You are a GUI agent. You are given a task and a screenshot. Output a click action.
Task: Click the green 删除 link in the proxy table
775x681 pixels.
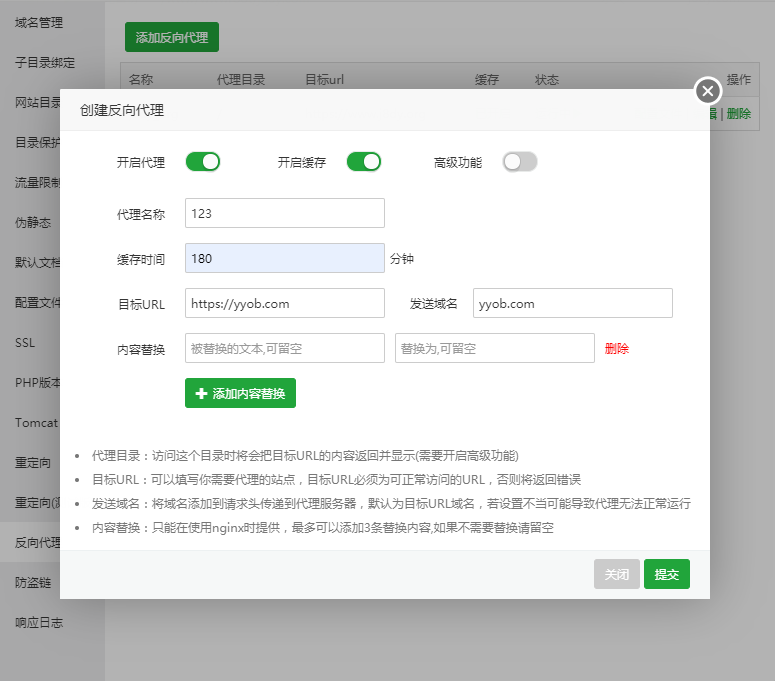click(738, 114)
